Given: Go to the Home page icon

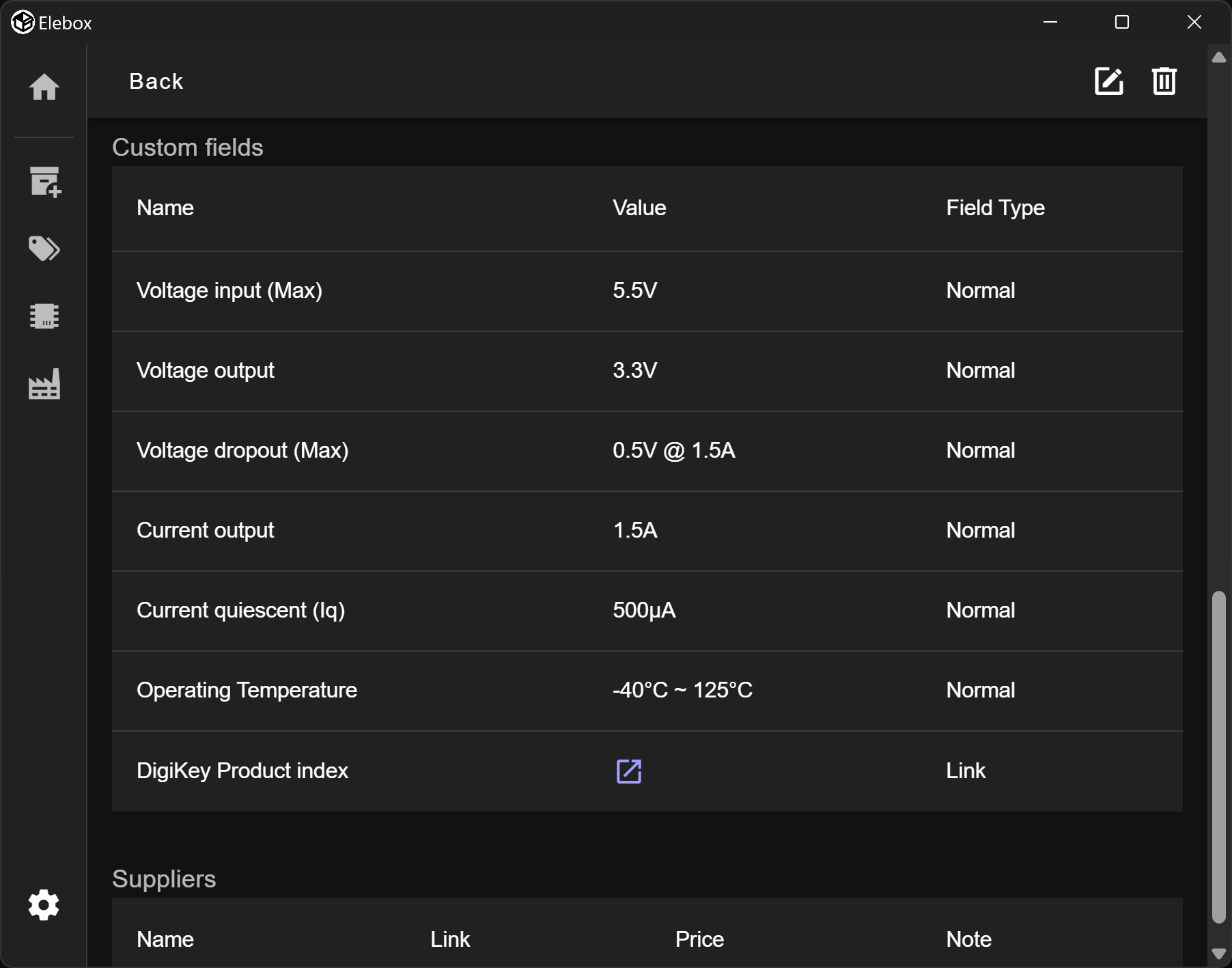Looking at the screenshot, I should [x=44, y=87].
